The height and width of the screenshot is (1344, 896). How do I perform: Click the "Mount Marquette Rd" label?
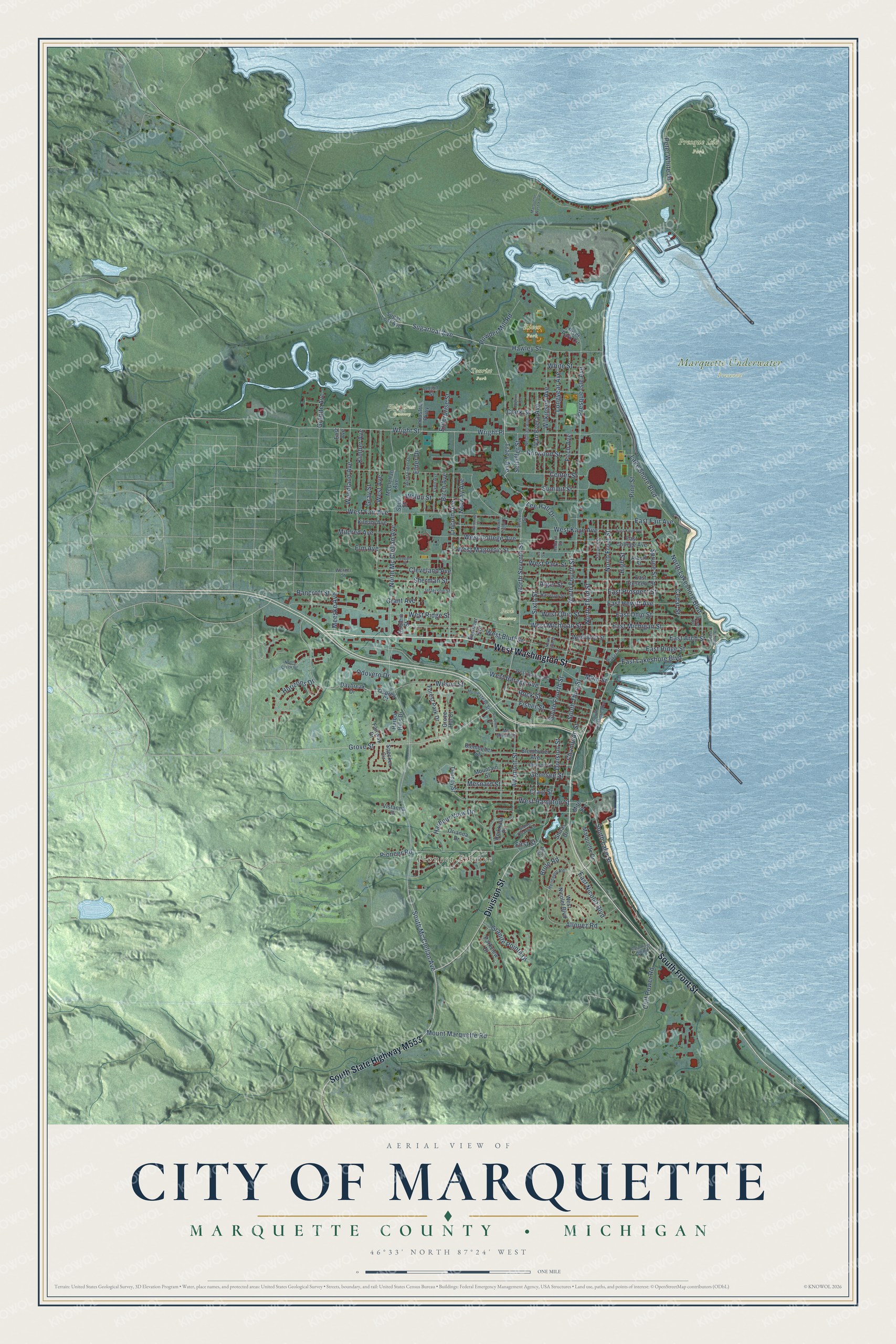[457, 1034]
